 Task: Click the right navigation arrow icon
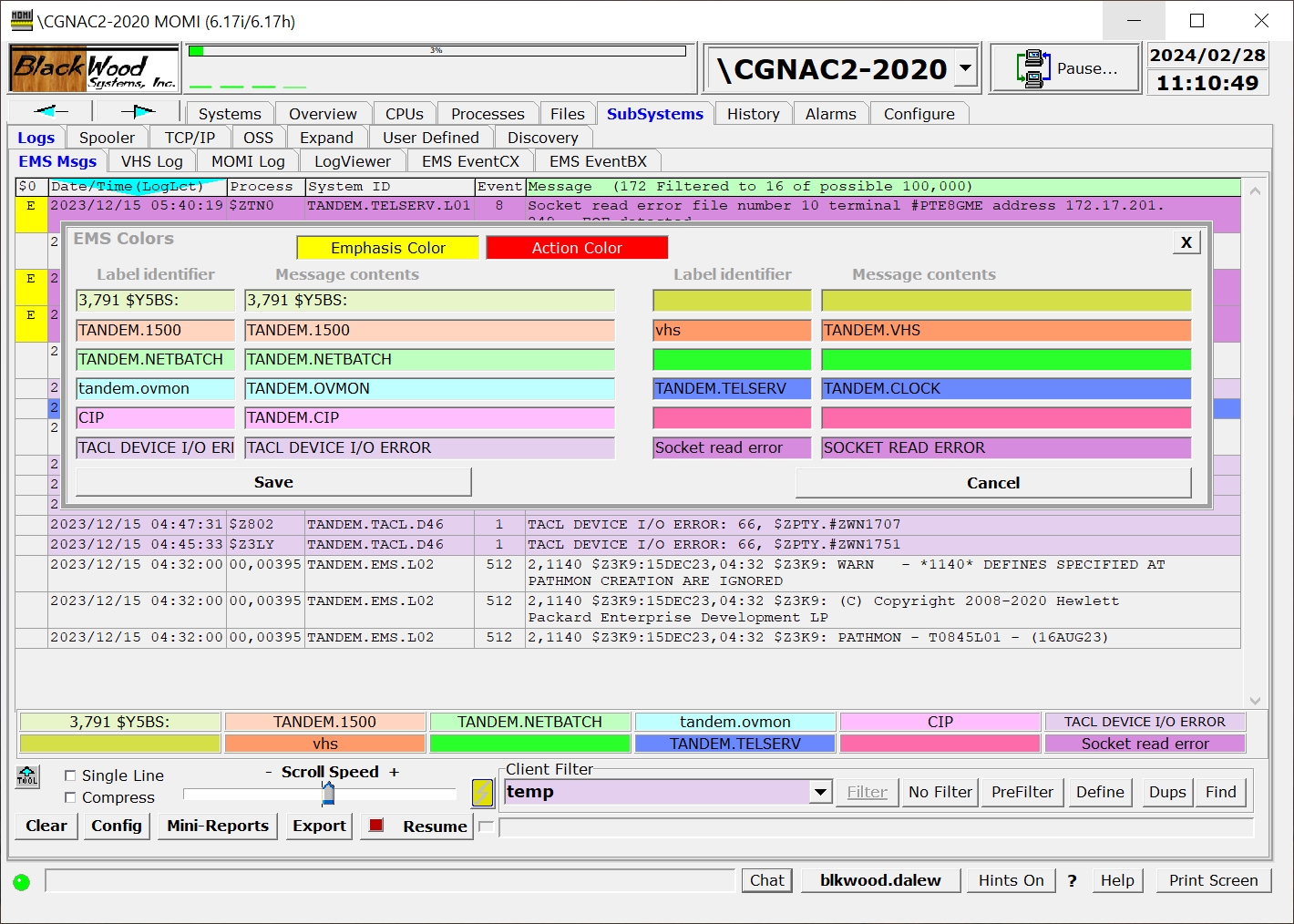pyautogui.click(x=138, y=111)
